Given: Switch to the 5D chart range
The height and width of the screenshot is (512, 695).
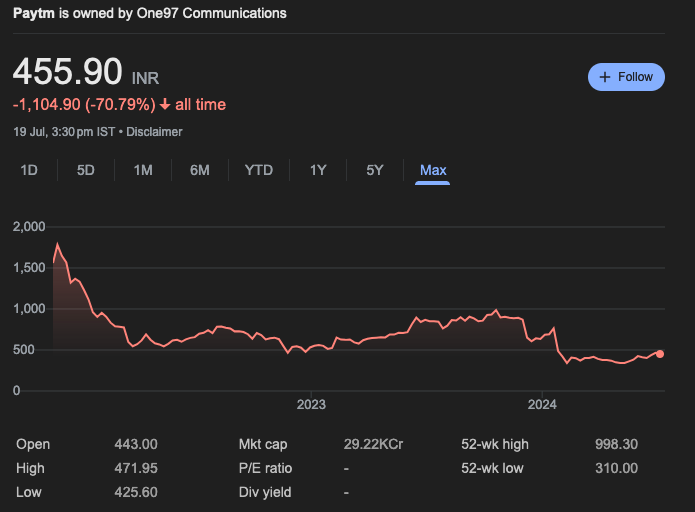Looking at the screenshot, I should click(x=86, y=170).
